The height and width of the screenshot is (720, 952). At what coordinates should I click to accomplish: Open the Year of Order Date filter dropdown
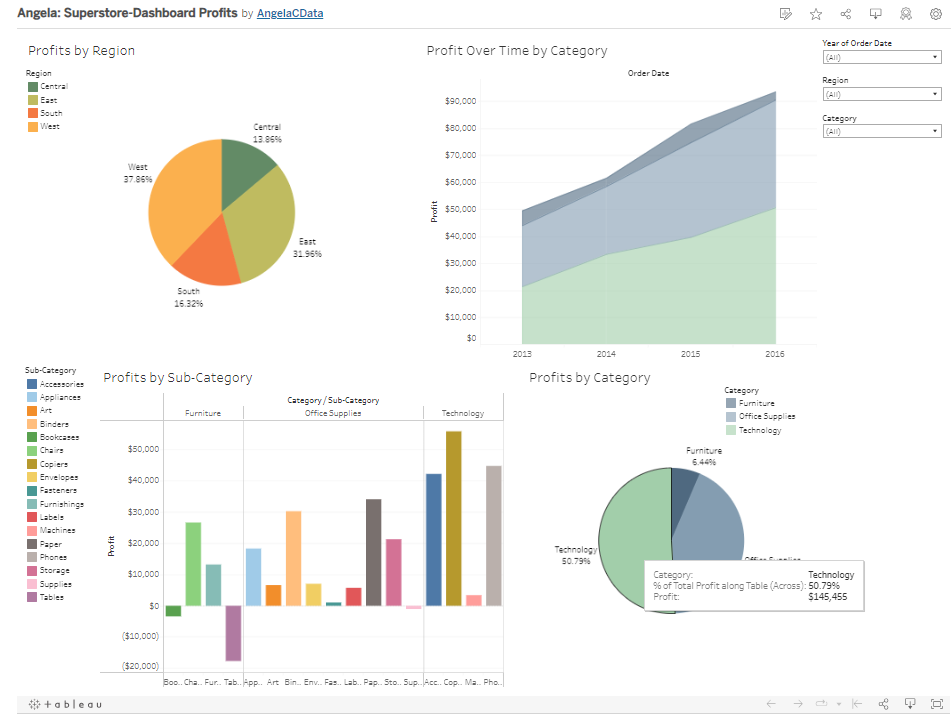tap(936, 57)
